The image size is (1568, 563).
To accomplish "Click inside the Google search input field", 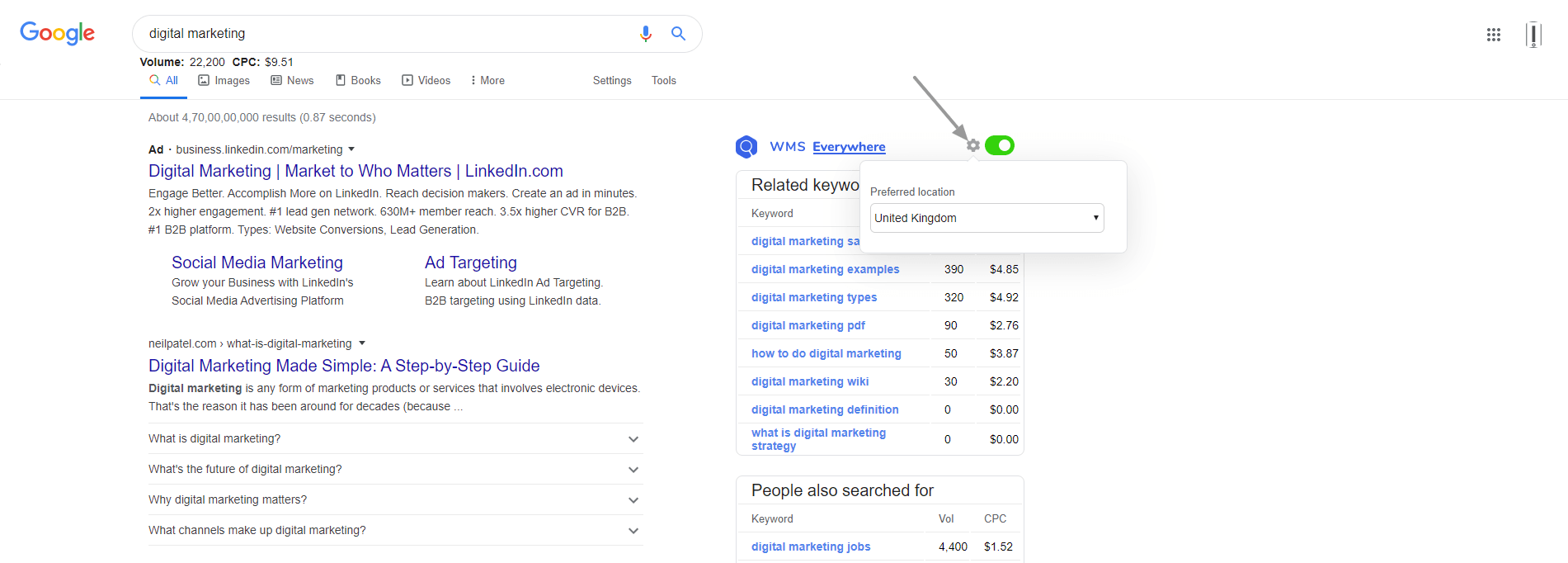I will (379, 34).
